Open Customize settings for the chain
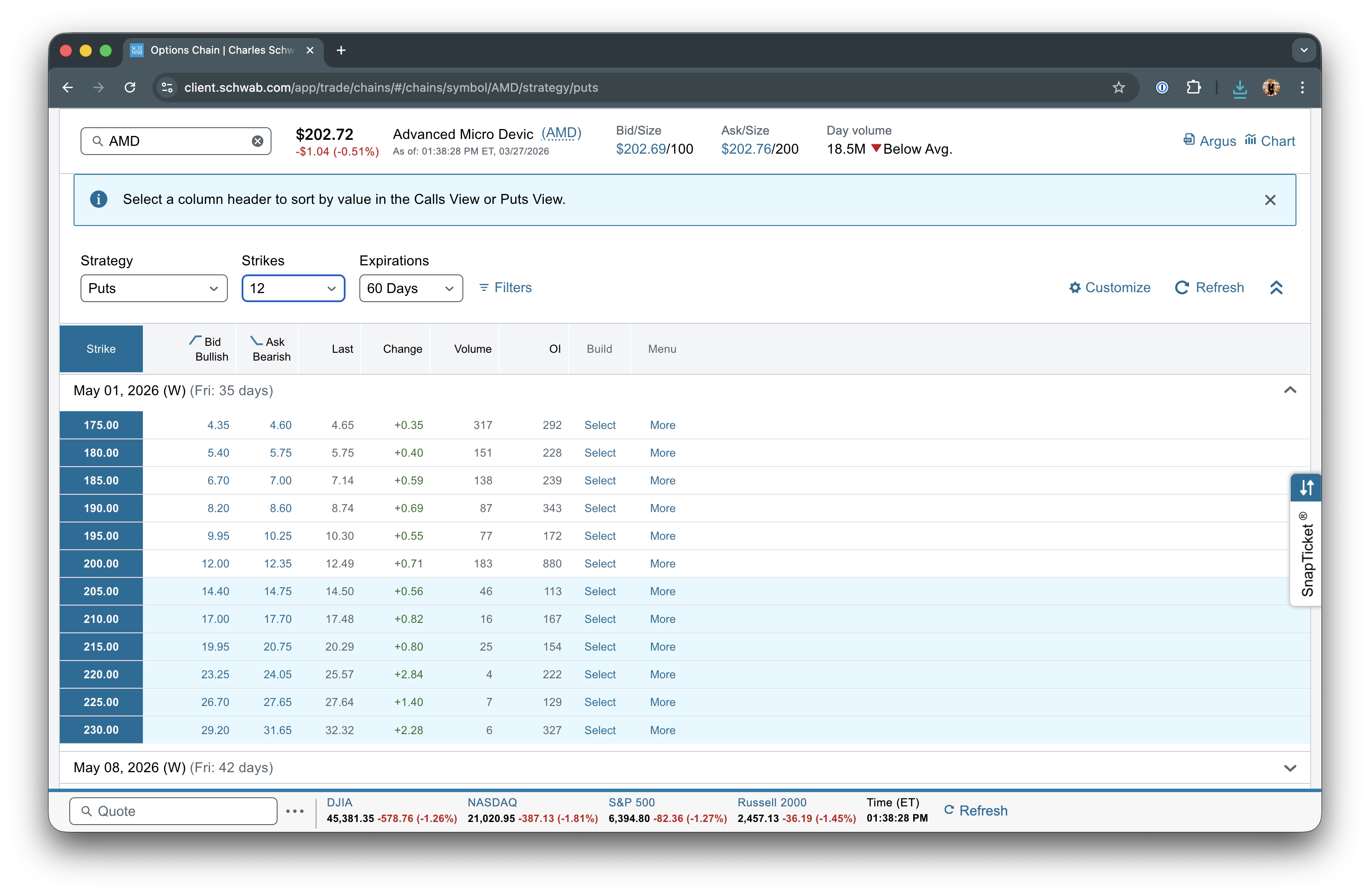This screenshot has height=896, width=1370. 1109,288
